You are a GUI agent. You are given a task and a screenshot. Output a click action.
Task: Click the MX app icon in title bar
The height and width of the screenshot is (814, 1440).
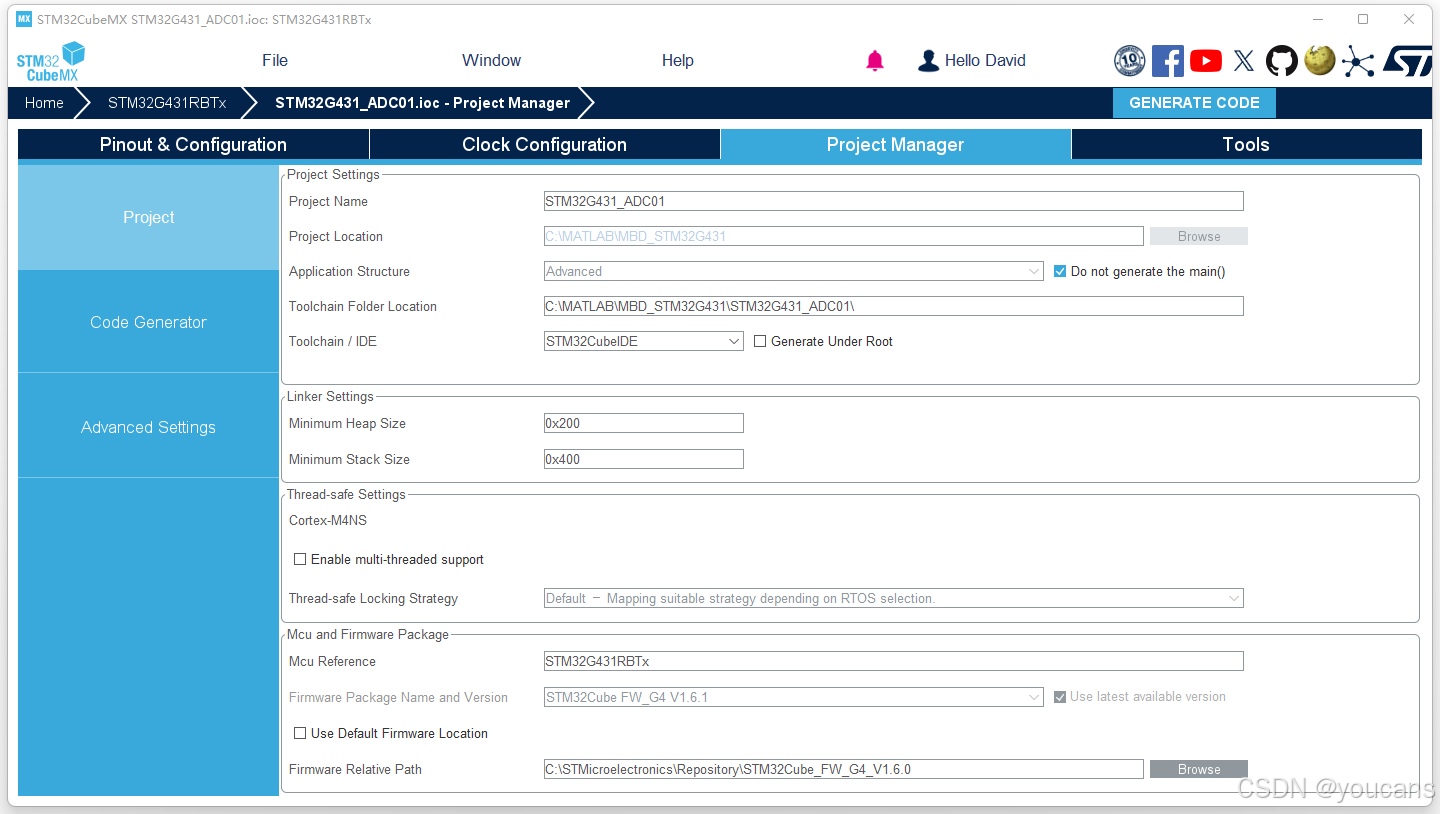coord(24,19)
